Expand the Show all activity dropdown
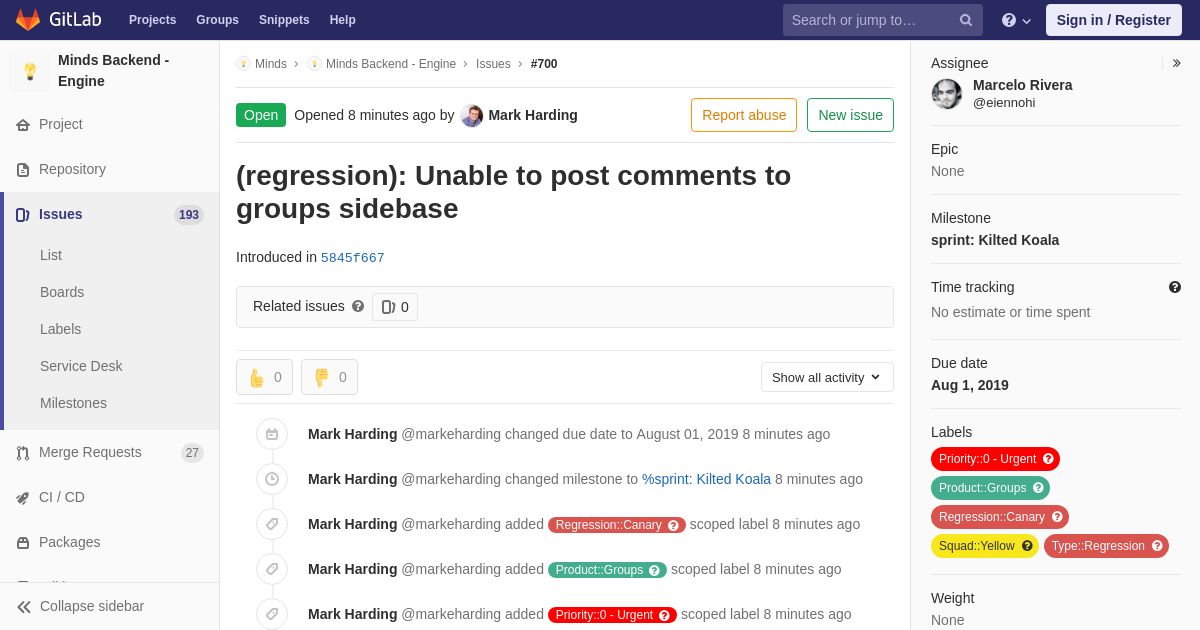 tap(827, 377)
